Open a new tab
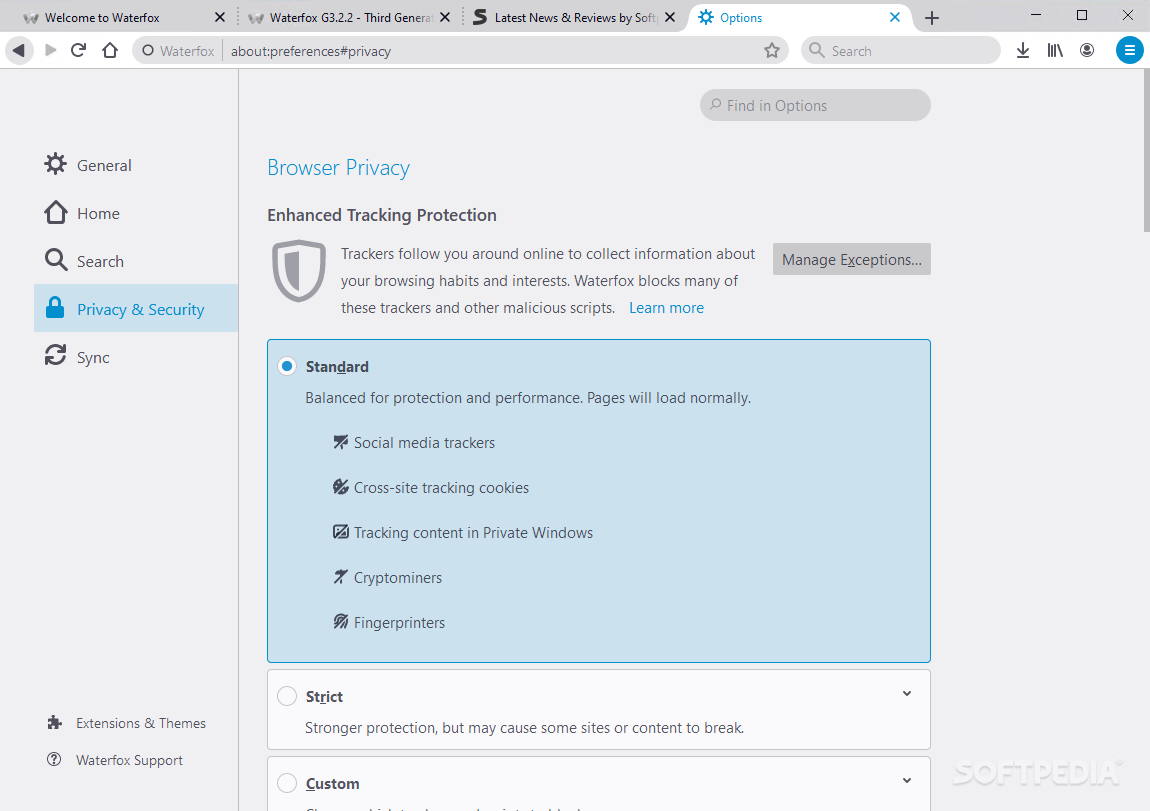This screenshot has height=811, width=1150. pos(931,18)
